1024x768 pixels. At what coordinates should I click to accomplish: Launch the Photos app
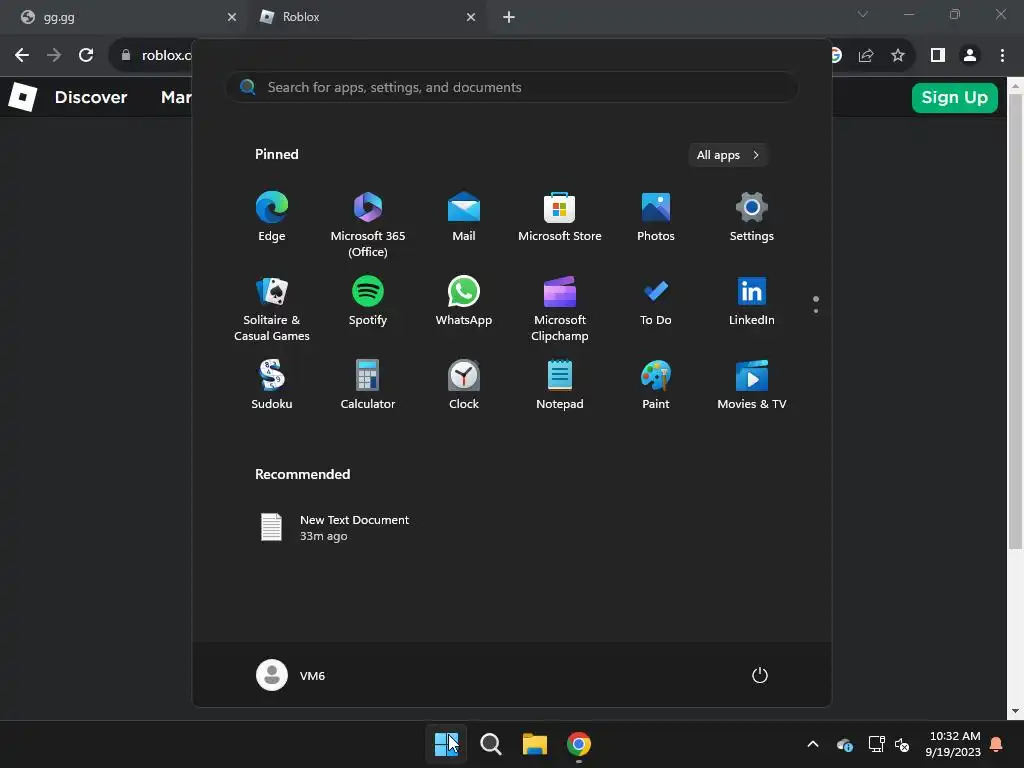[656, 217]
